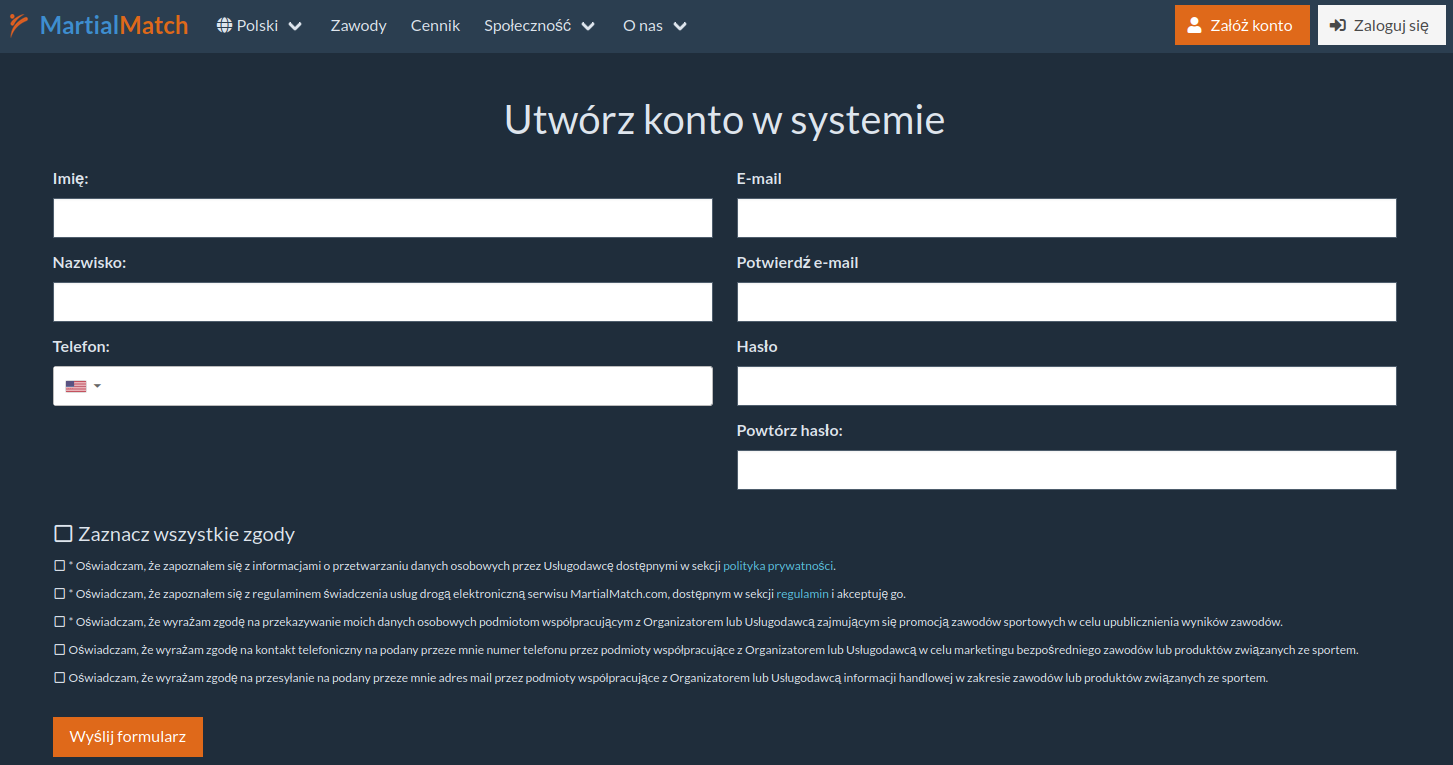Open the polityka prywatności link
Viewport: 1453px width, 765px height.
pyautogui.click(x=777, y=566)
